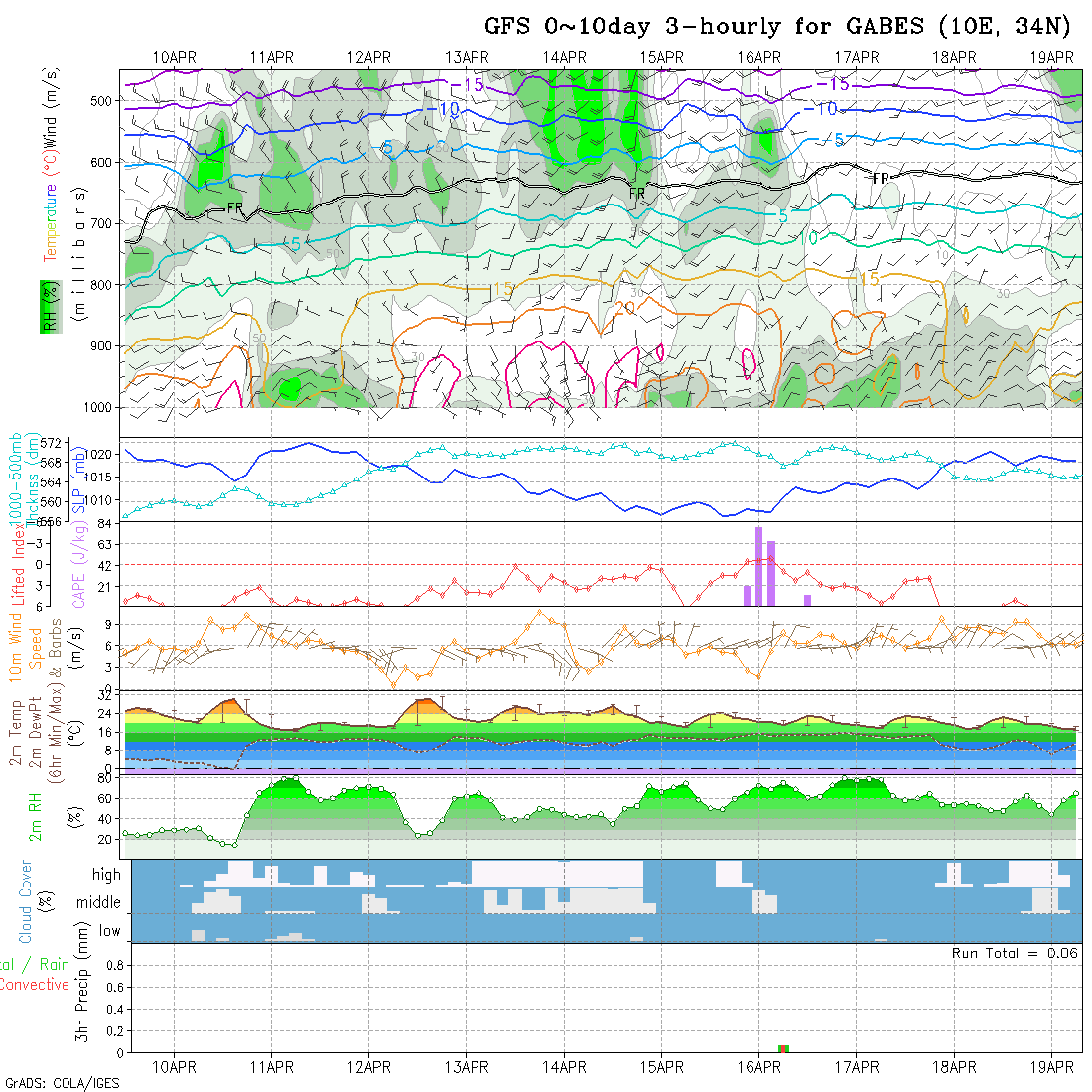The width and height of the screenshot is (1092, 1092).
Task: Click the '(millibars)' vertical axis title
Action: (80, 253)
